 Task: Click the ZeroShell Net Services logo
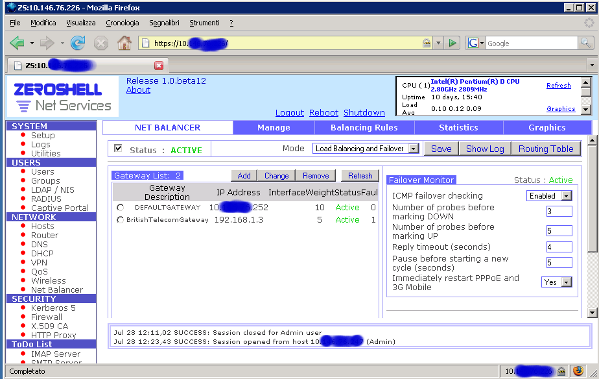click(x=63, y=96)
